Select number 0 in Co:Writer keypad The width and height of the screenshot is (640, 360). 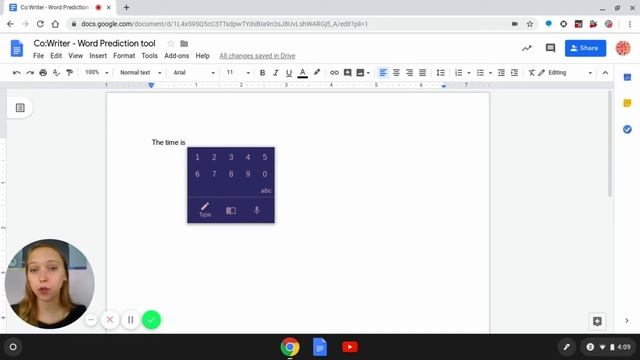(264, 174)
